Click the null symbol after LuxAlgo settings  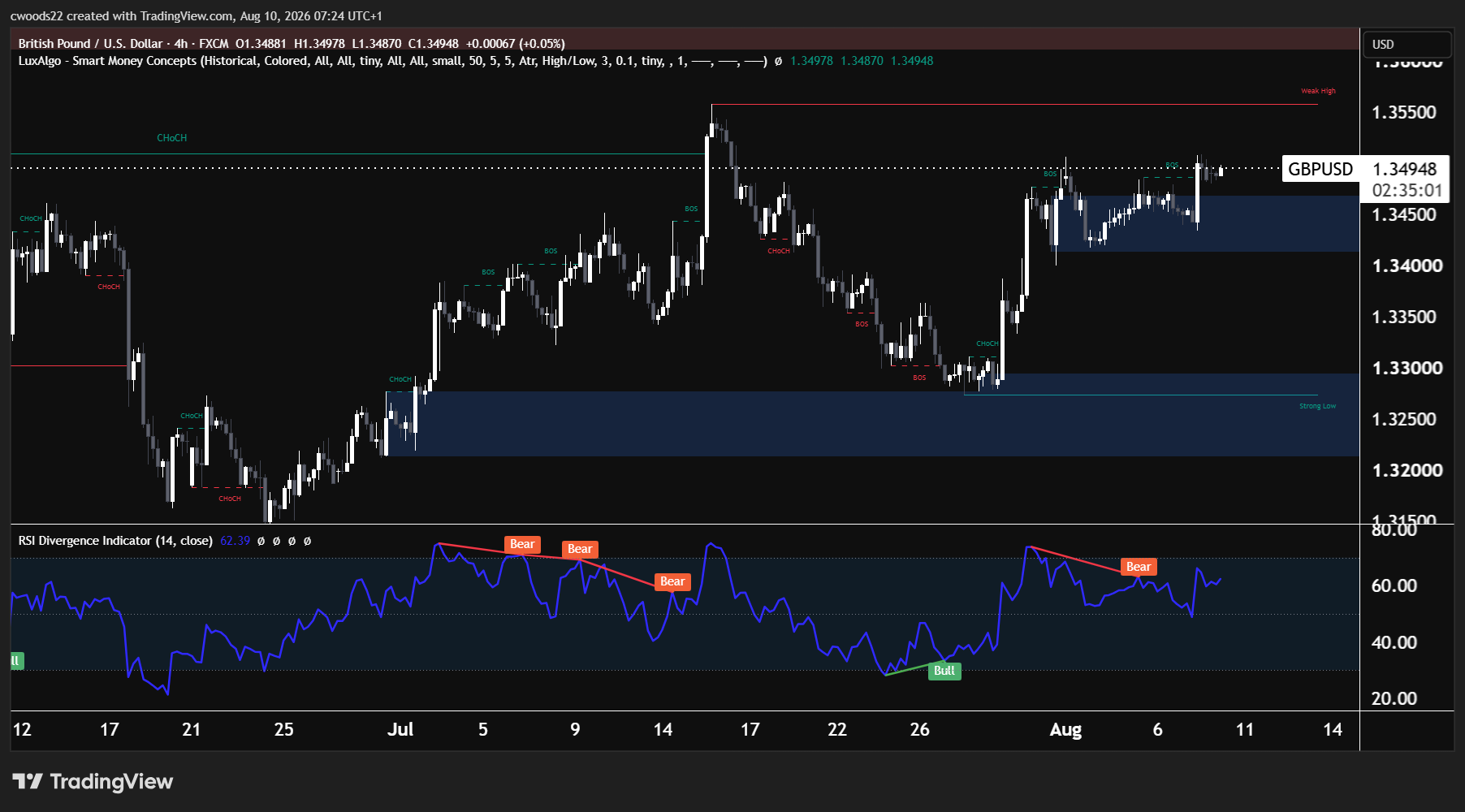pos(779,61)
